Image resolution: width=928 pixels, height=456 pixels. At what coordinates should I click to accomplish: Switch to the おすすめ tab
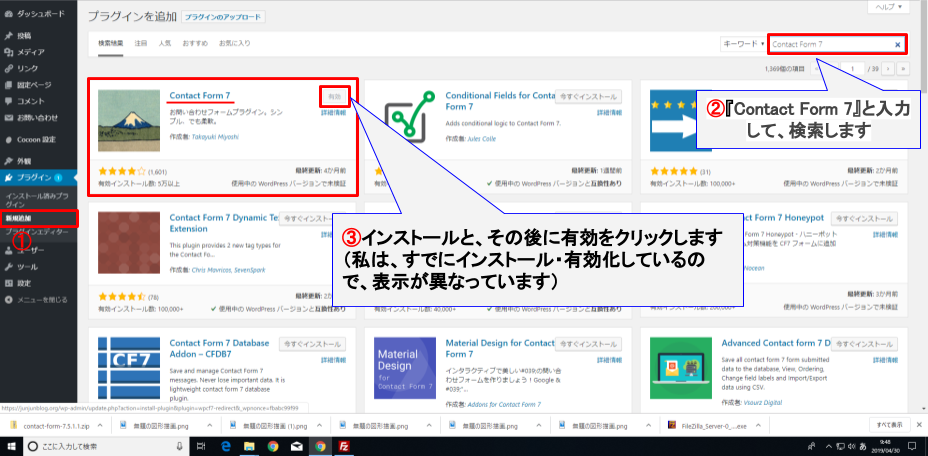click(195, 43)
